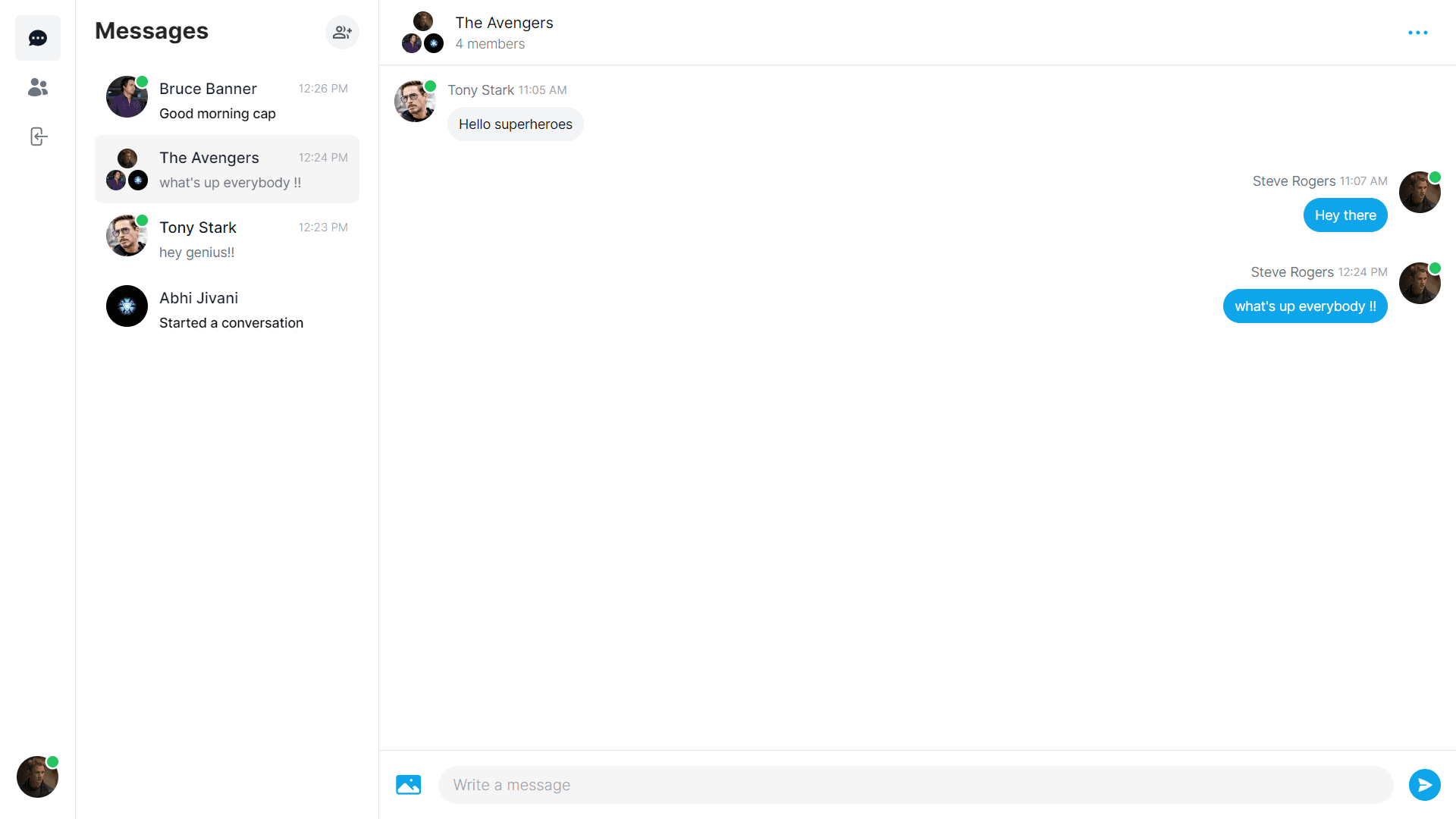
Task: Click Tony Stark's avatar in conversation list
Action: [127, 235]
